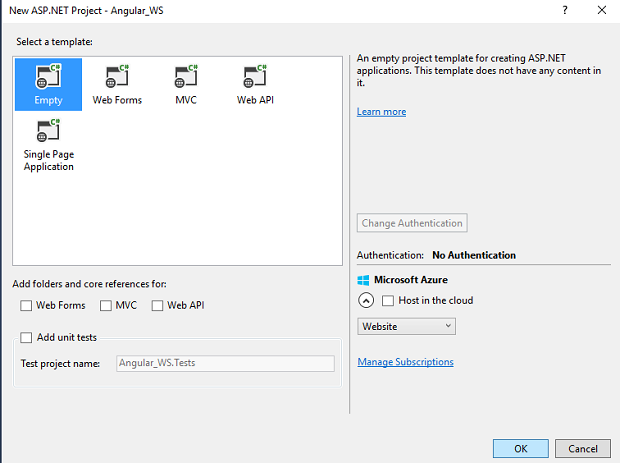Confirm with the OK button

click(x=520, y=449)
